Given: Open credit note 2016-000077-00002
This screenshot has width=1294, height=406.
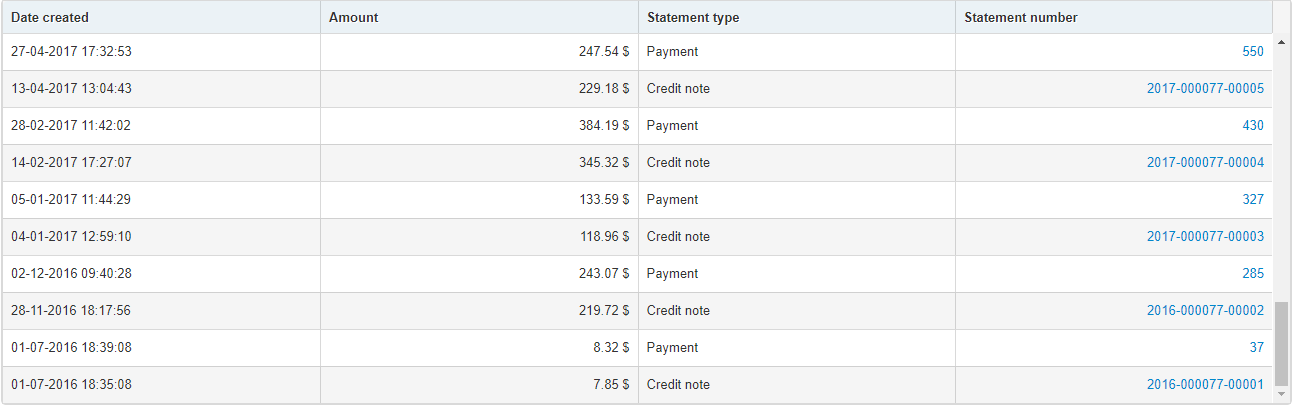Looking at the screenshot, I should click(x=1205, y=311).
